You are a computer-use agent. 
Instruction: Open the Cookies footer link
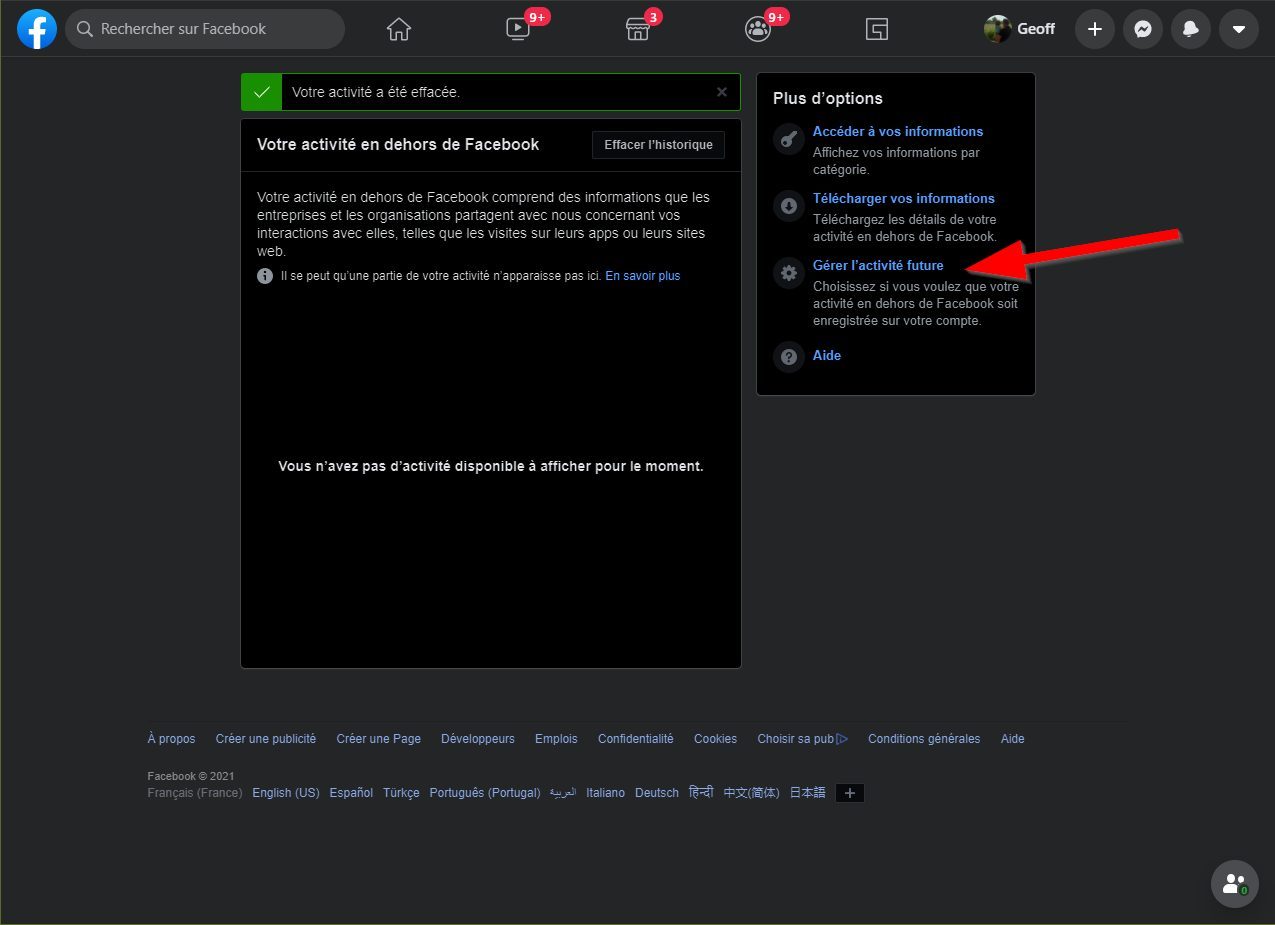coord(715,739)
